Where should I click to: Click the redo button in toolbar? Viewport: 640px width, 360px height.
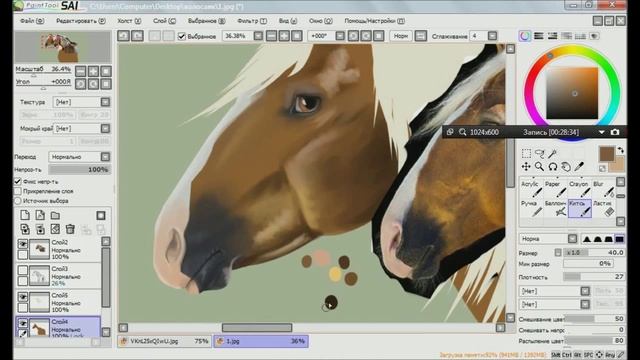click(x=137, y=36)
